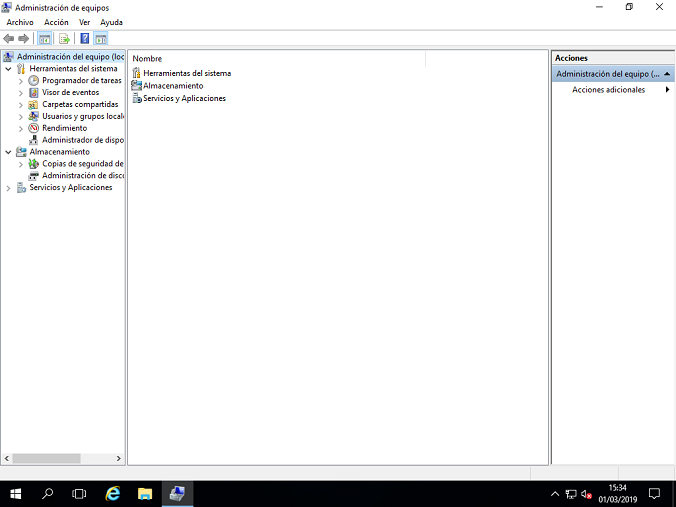Screen dimensions: 676x507
Task: Click the Computer Management taskbar button
Action: point(177,494)
